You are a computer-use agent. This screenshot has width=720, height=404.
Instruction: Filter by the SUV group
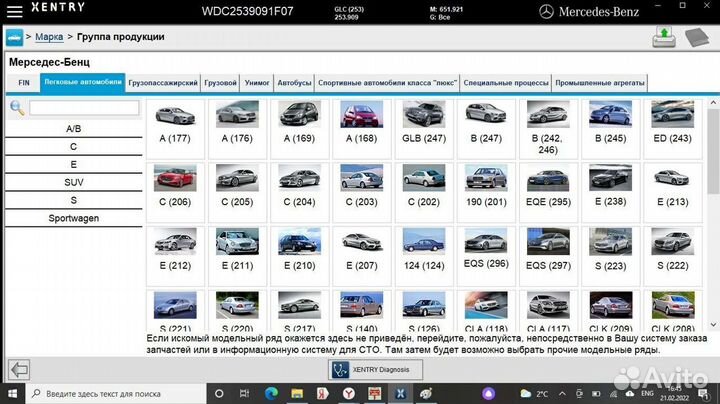tap(73, 182)
